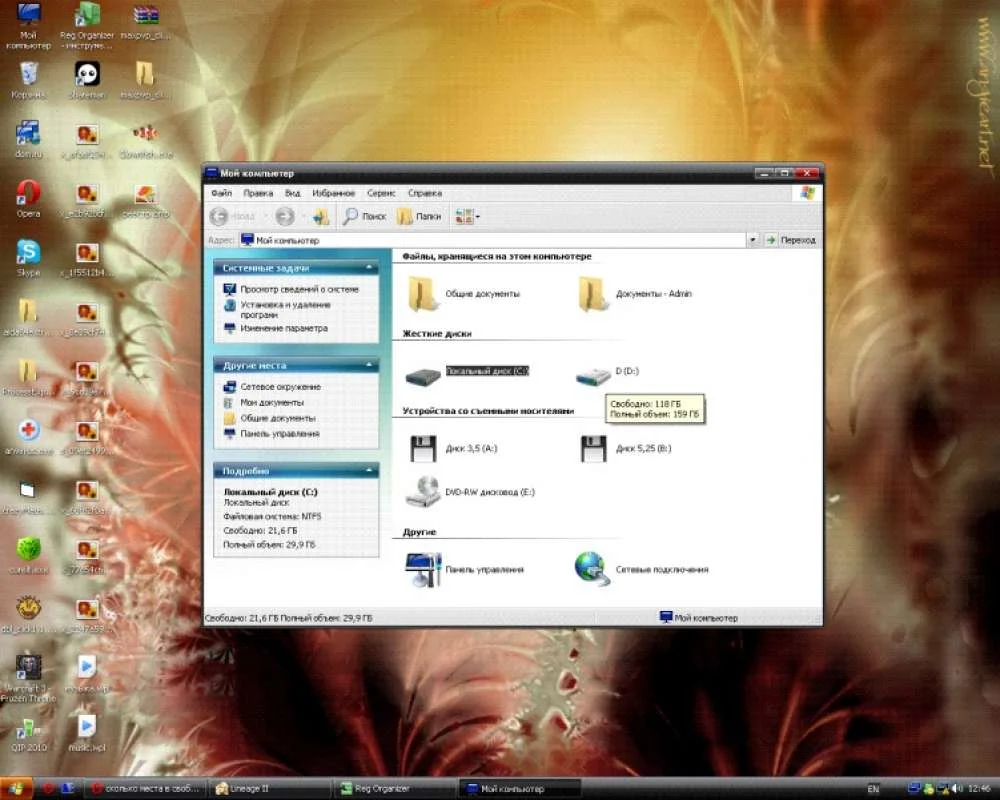Collapse the Другие места panel
Viewport: 1000px width, 800px height.
[370, 366]
